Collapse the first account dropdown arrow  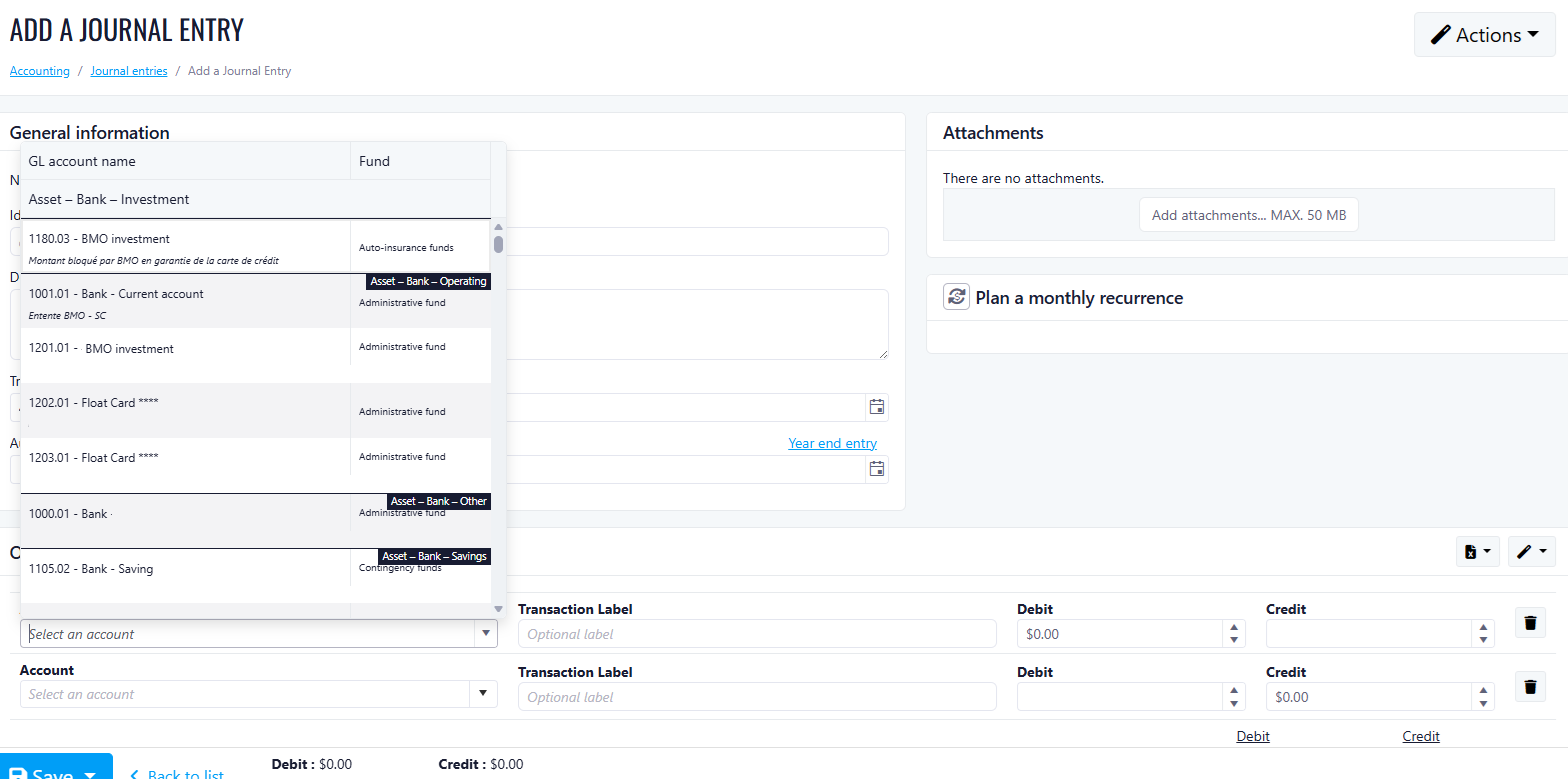486,633
